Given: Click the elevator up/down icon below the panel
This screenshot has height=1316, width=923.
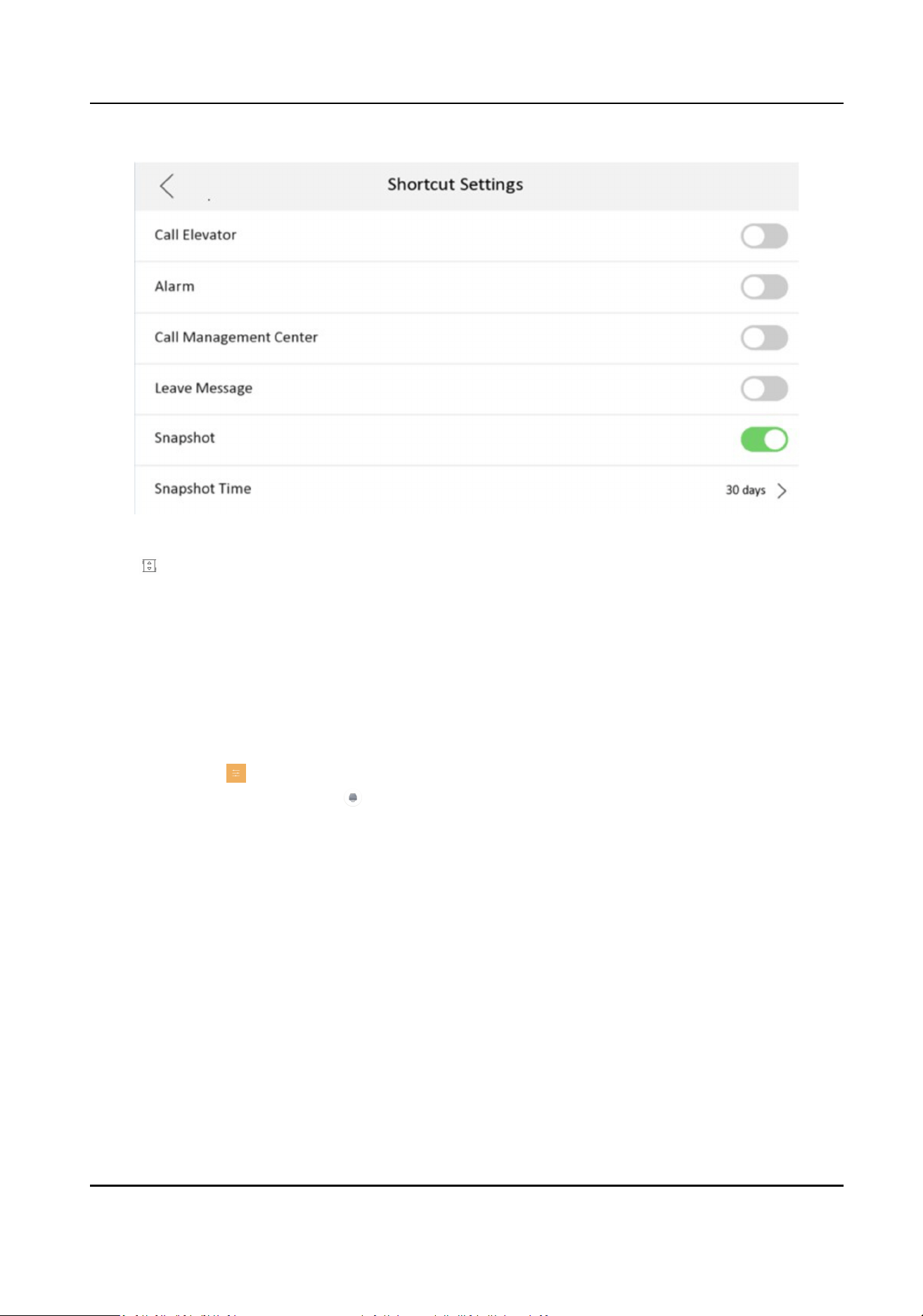Looking at the screenshot, I should (149, 566).
